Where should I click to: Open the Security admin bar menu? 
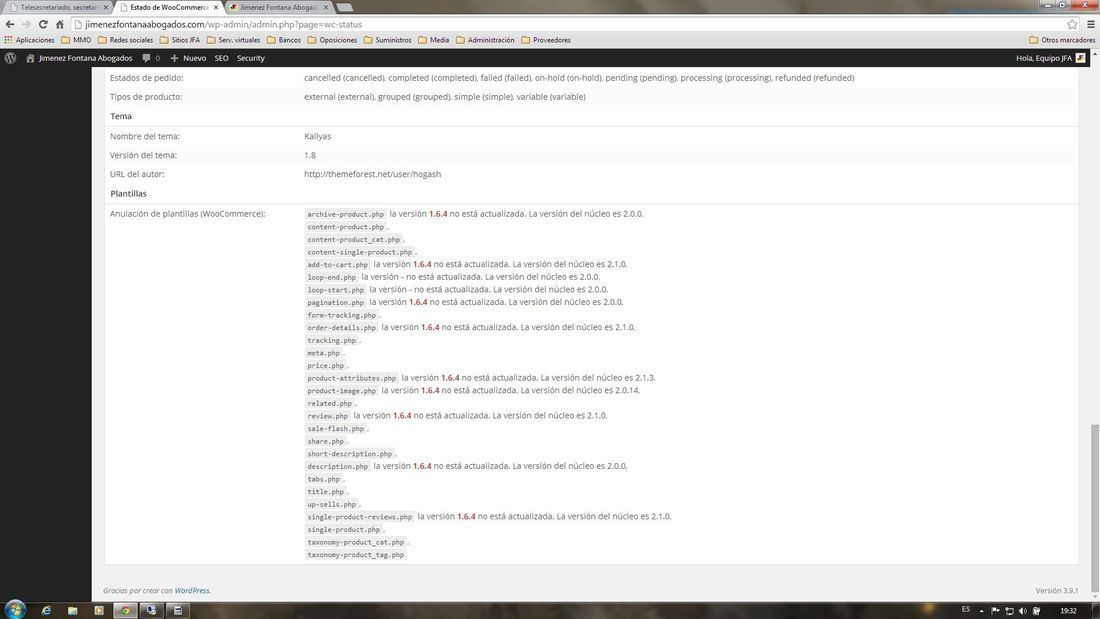pyautogui.click(x=250, y=58)
